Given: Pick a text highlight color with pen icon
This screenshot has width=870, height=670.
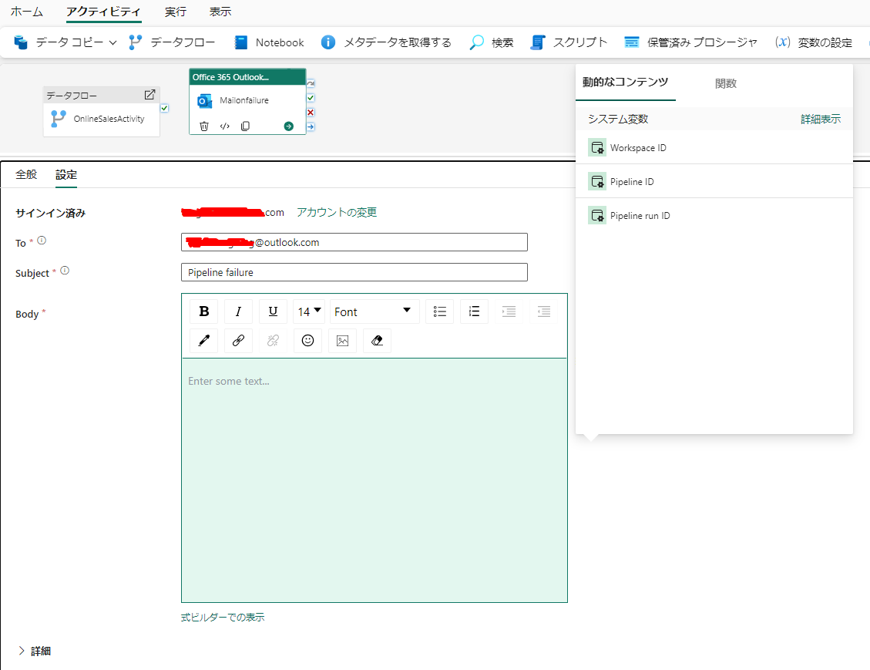Looking at the screenshot, I should [x=204, y=340].
